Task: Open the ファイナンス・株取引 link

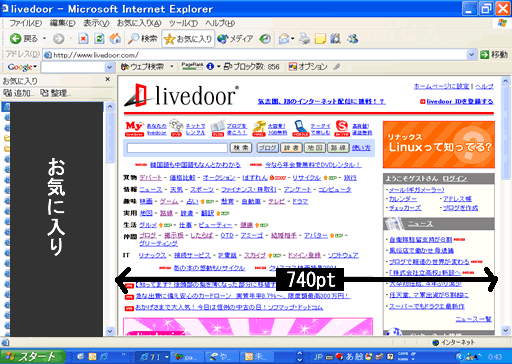Action: (249, 190)
